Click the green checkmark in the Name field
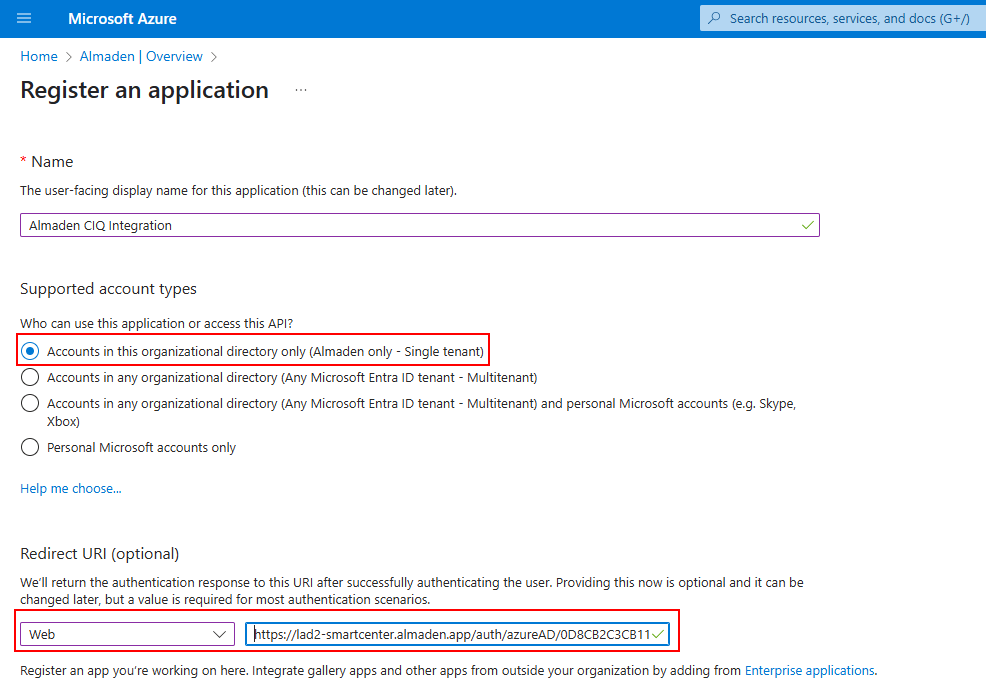This screenshot has height=699, width=986. click(806, 224)
